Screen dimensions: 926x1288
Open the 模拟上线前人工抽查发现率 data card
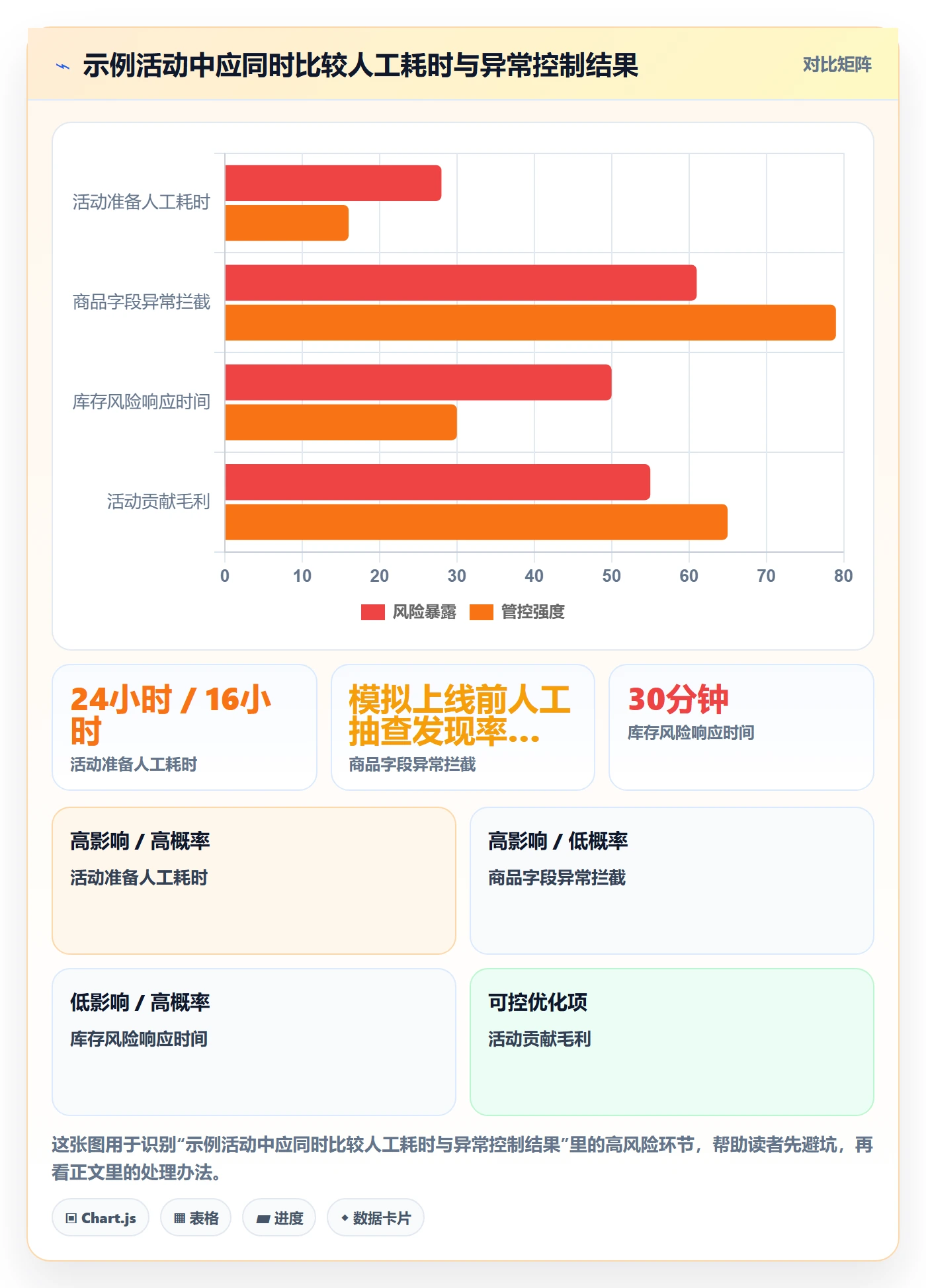[463, 727]
